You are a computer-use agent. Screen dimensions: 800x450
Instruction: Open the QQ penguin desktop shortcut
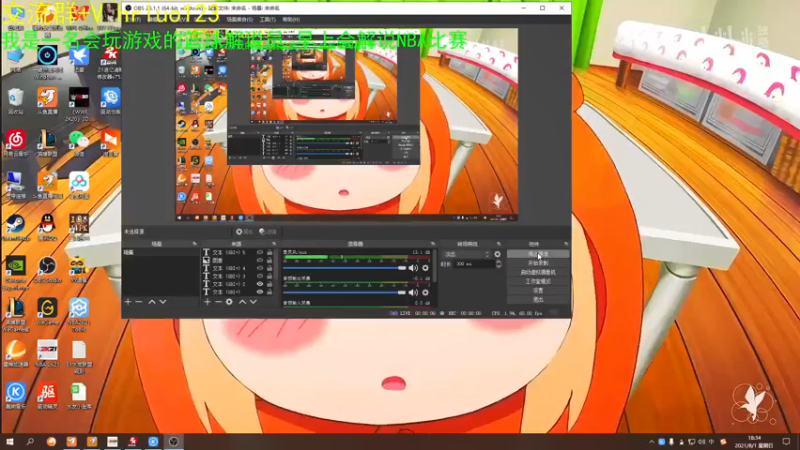[x=47, y=228]
